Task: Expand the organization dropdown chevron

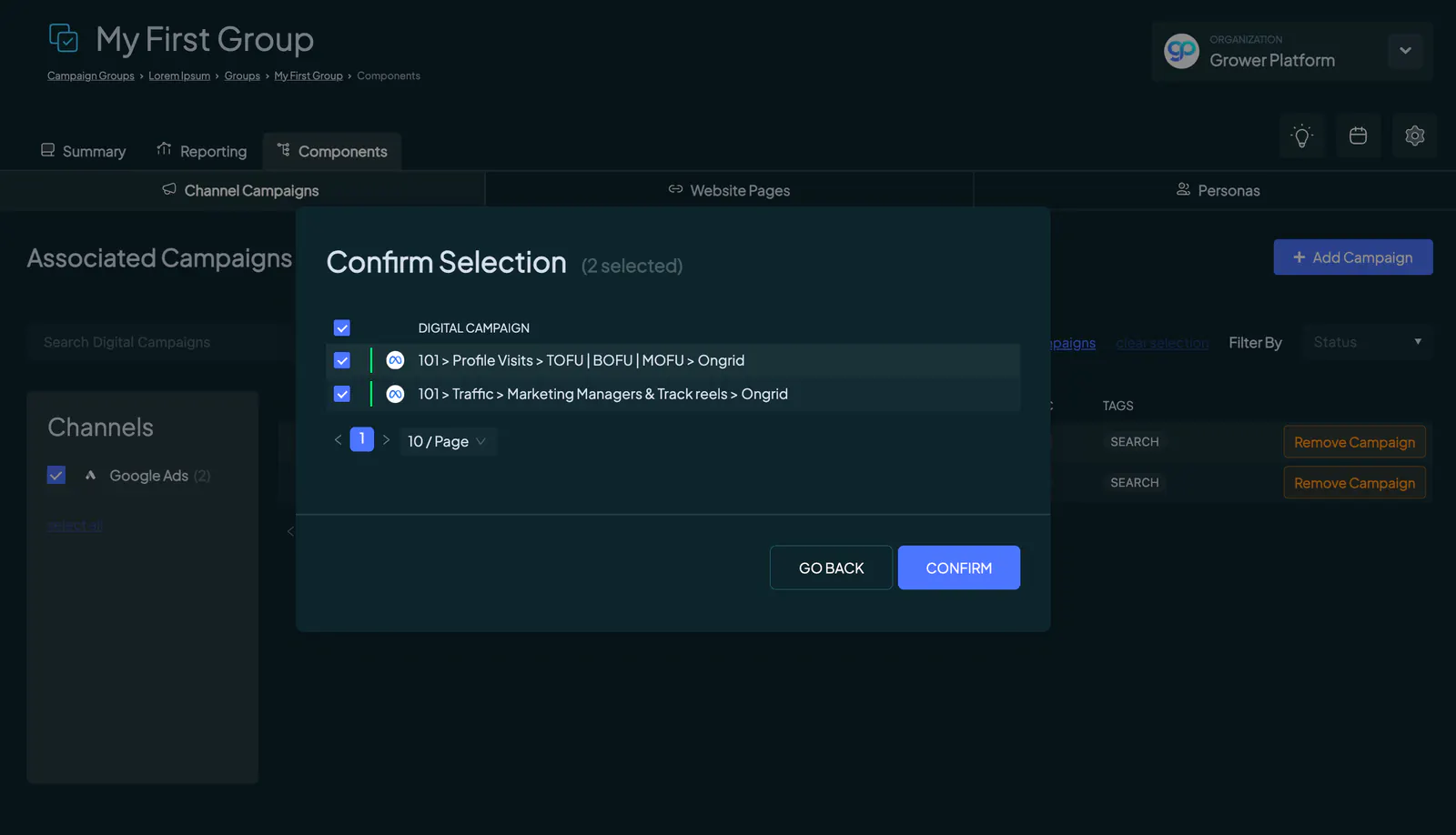Action: click(x=1405, y=51)
